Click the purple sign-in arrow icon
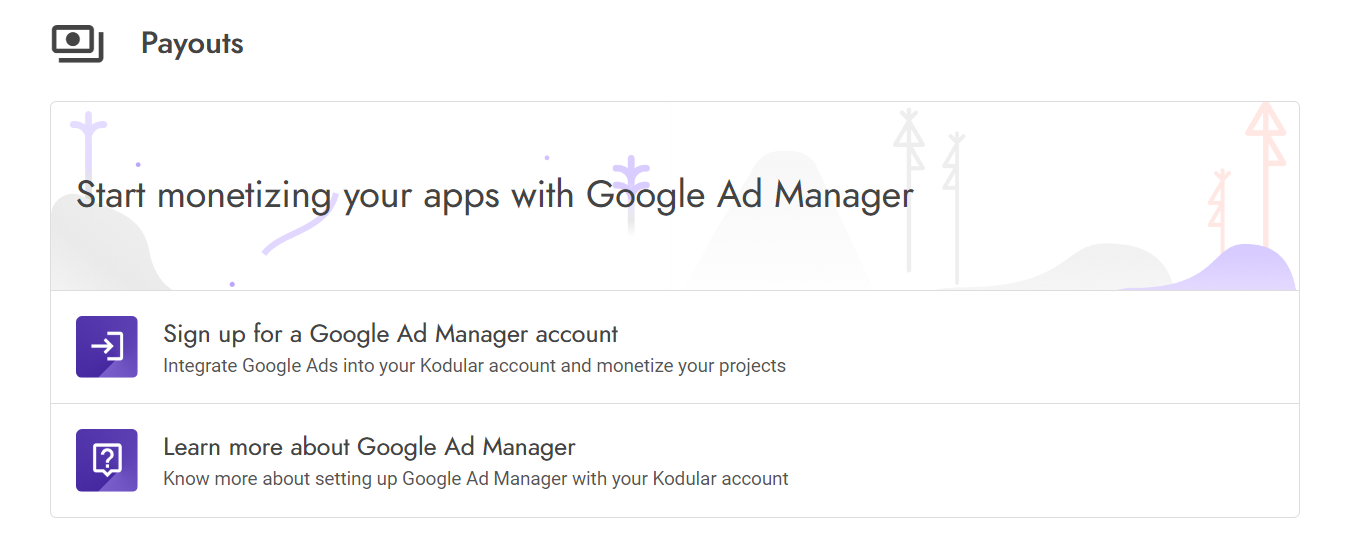Image resolution: width=1358 pixels, height=557 pixels. (106, 347)
